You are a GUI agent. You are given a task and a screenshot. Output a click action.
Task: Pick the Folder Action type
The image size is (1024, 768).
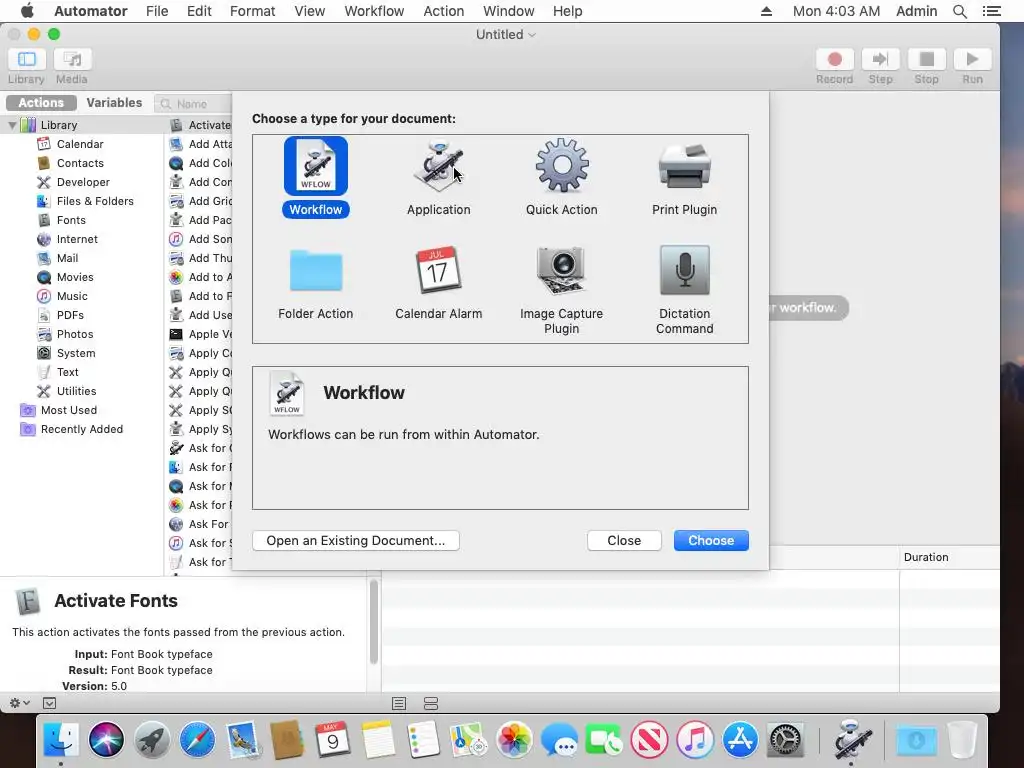tap(315, 283)
